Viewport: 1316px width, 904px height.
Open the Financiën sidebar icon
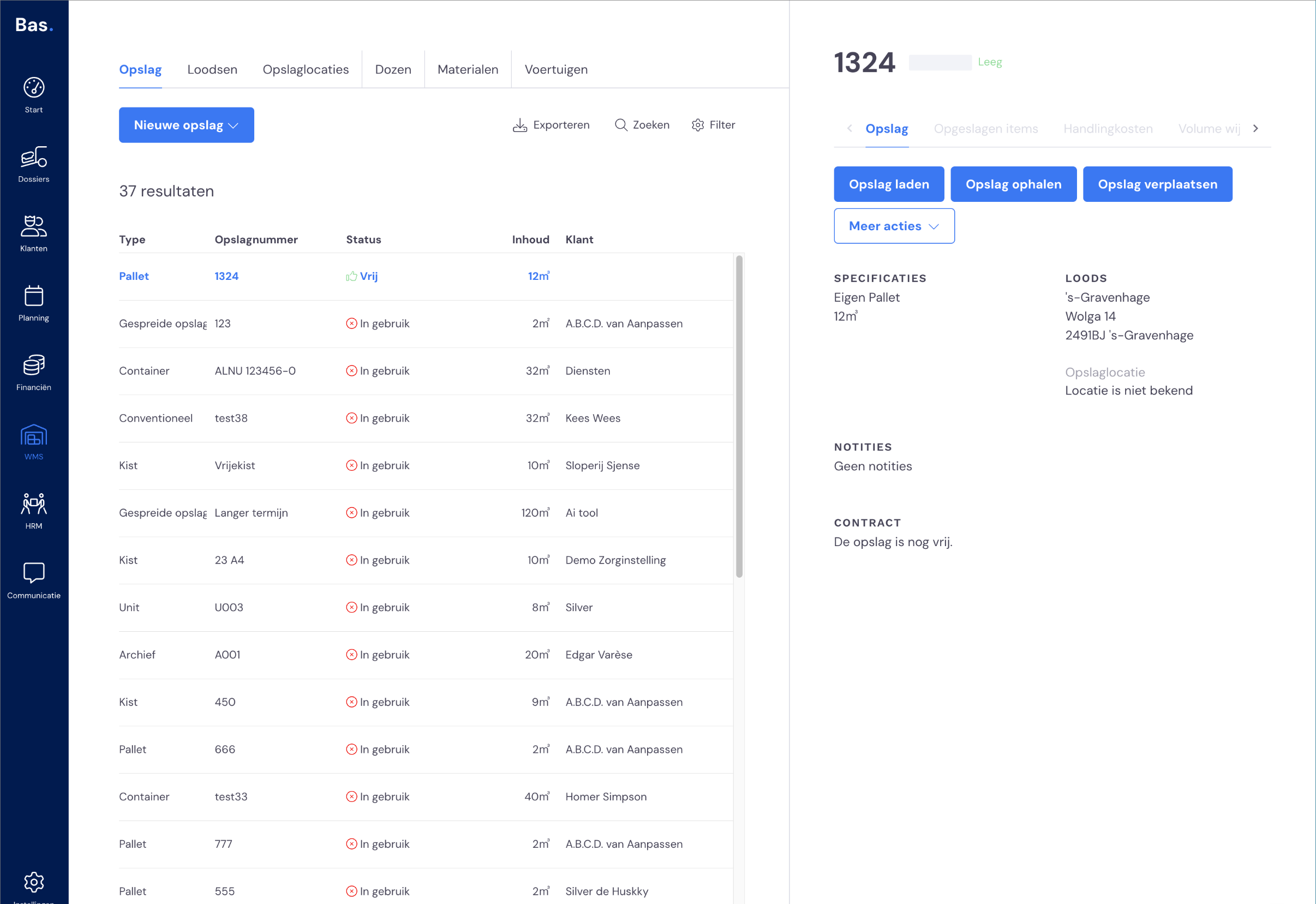pyautogui.click(x=33, y=365)
